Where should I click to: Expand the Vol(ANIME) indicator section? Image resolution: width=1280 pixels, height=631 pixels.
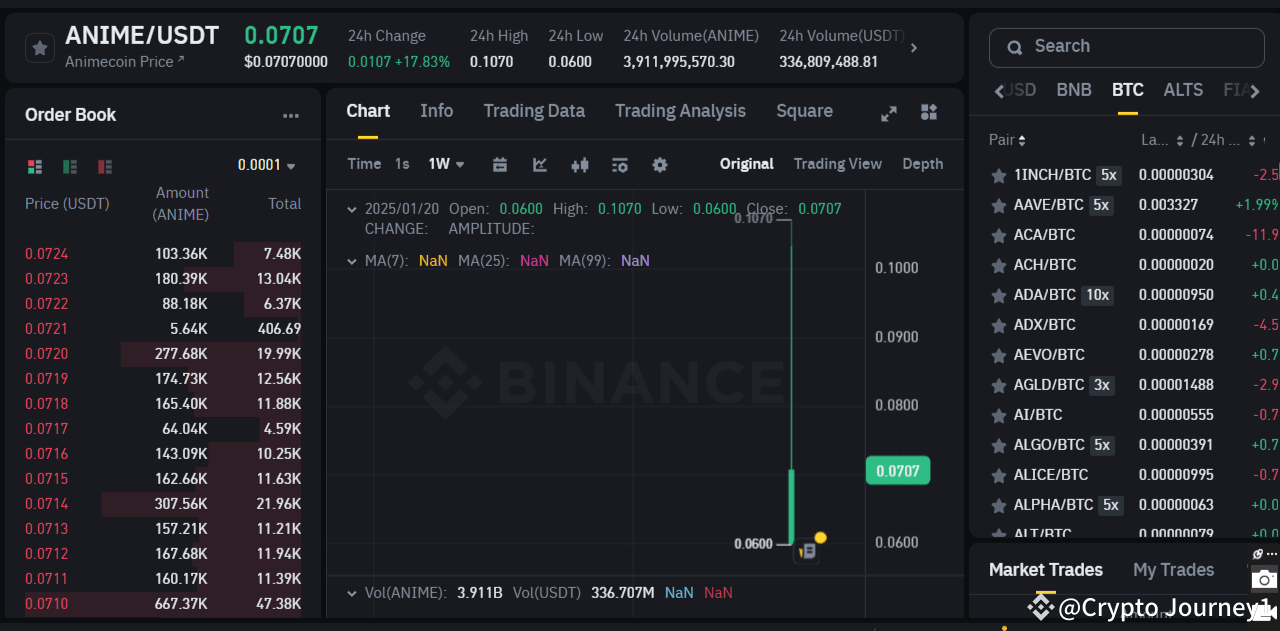click(352, 592)
